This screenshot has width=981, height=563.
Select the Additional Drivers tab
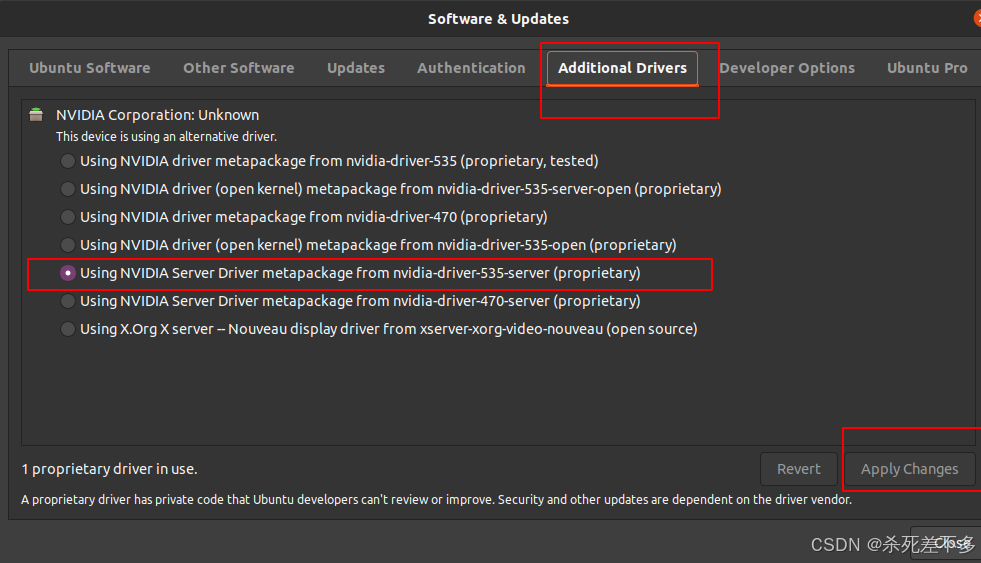coord(623,68)
